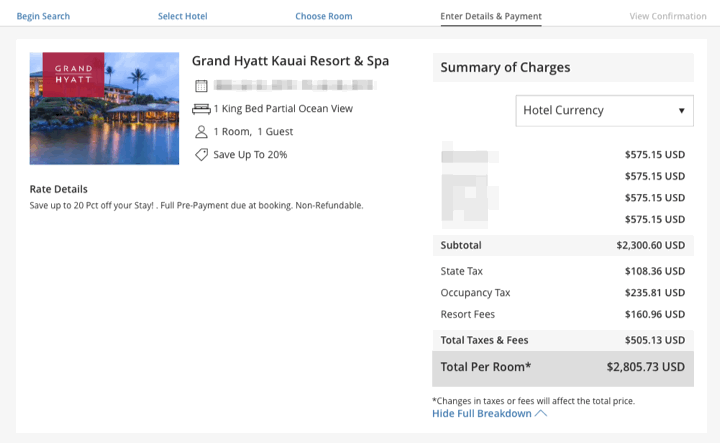Click the Rate Details heading
The image size is (720, 443).
[x=59, y=189]
